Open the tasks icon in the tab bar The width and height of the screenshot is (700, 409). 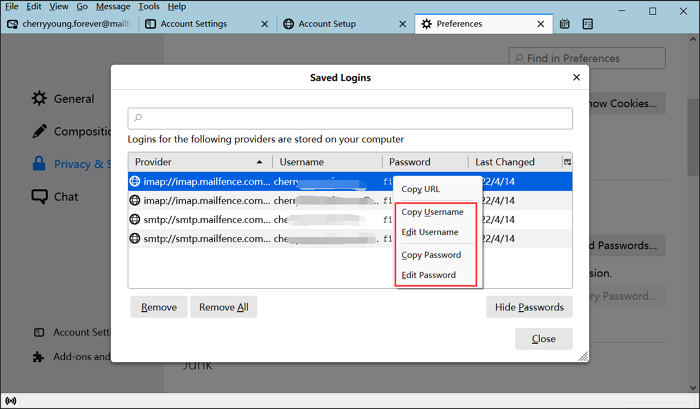pos(585,23)
